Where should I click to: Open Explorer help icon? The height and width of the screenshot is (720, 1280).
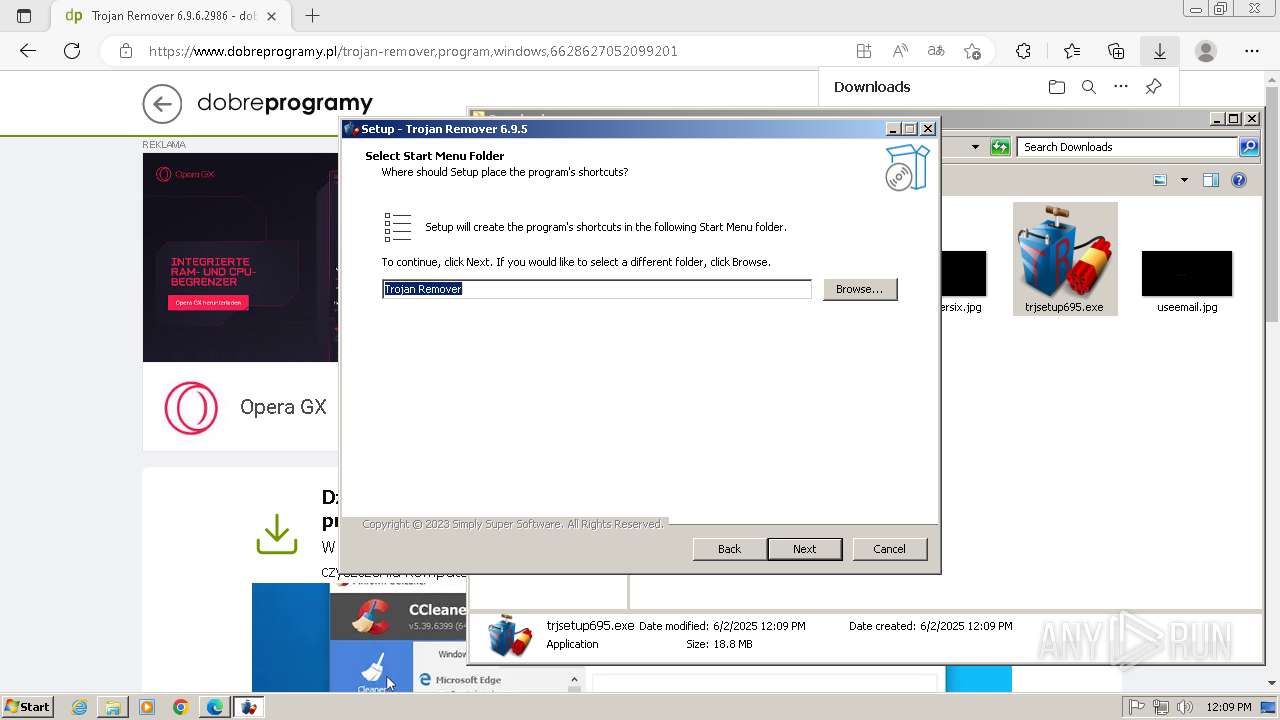pos(1239,180)
